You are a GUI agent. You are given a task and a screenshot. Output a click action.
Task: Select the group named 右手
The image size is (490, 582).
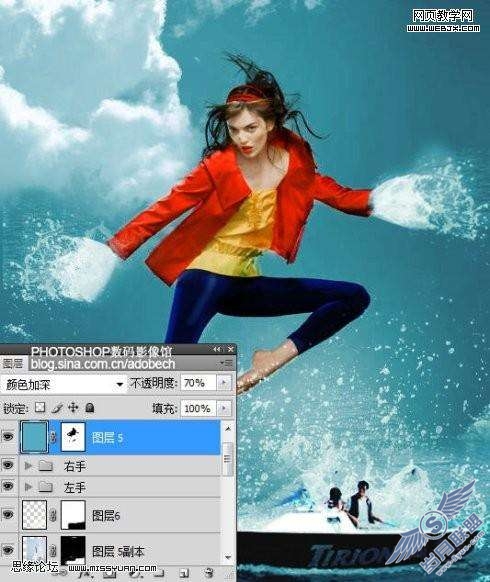[x=75, y=466]
